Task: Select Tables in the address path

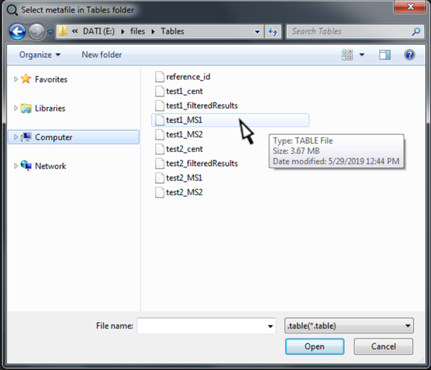Action: (172, 31)
